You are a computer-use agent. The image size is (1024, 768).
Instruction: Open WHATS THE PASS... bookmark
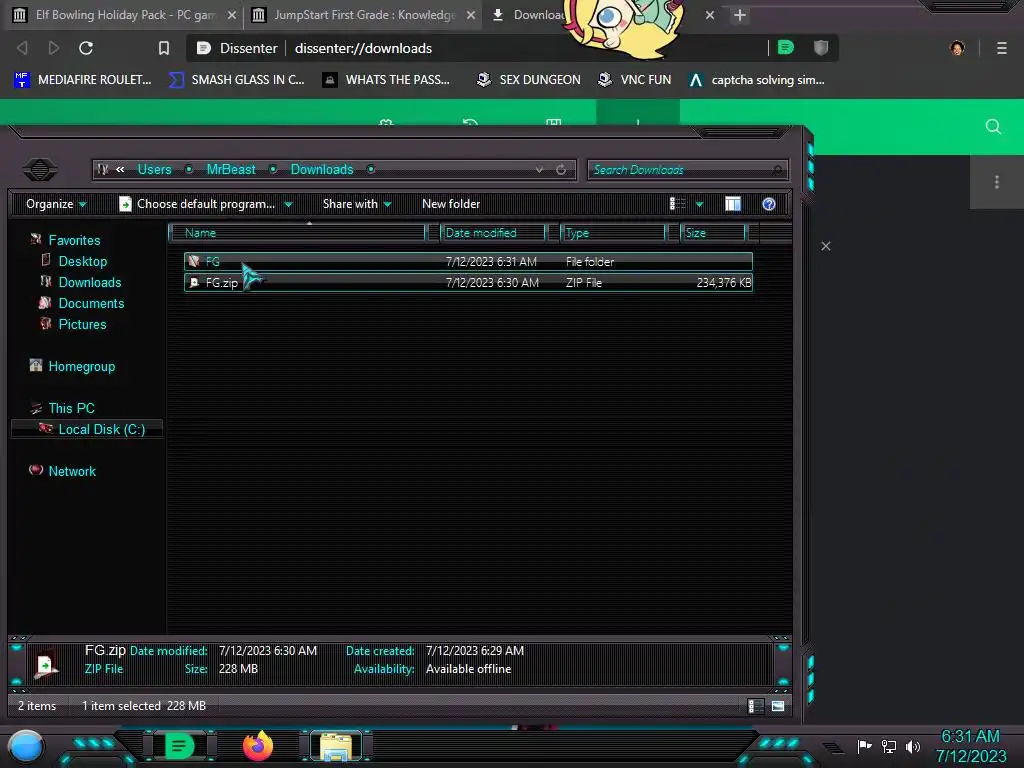tap(387, 80)
